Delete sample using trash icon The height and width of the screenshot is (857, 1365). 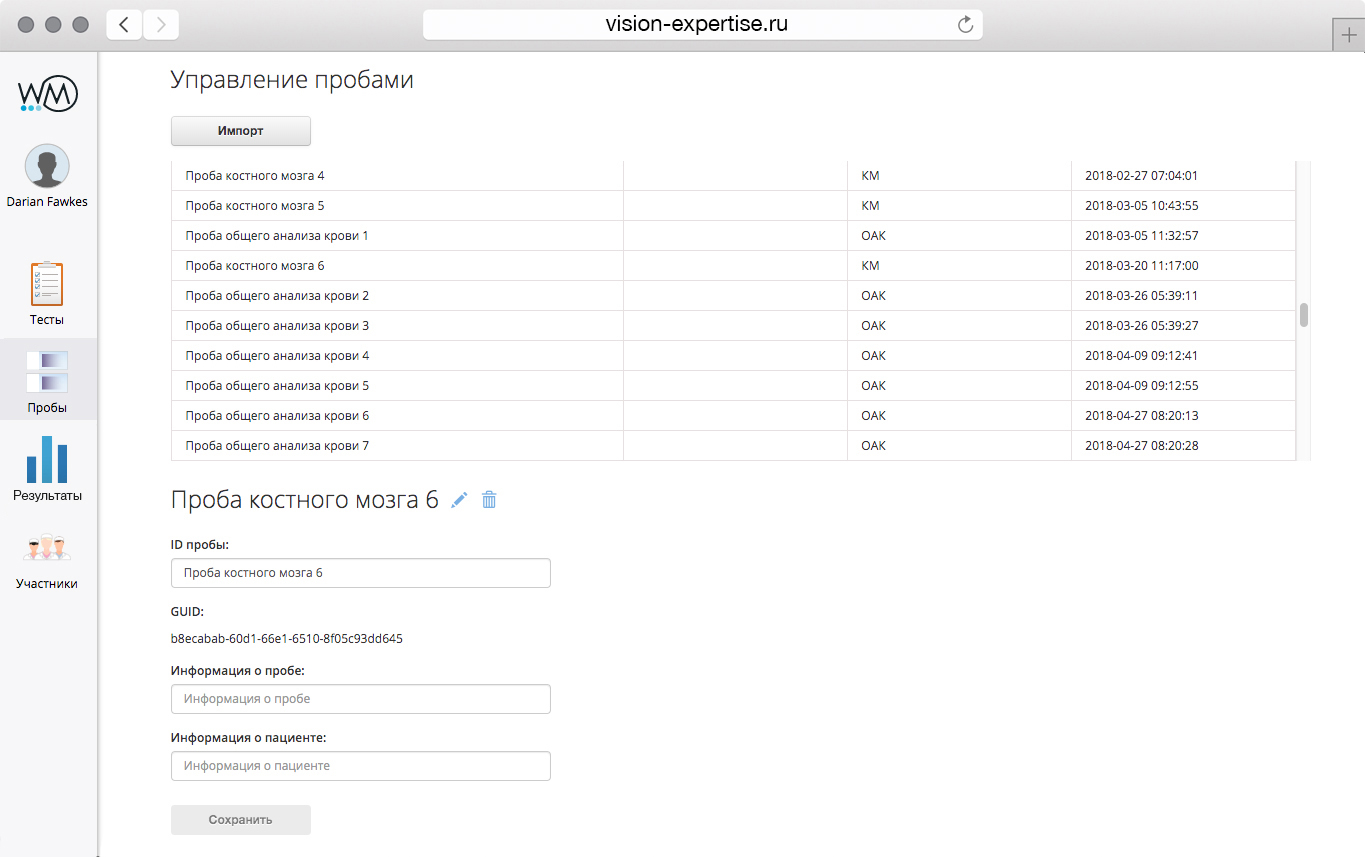489,500
